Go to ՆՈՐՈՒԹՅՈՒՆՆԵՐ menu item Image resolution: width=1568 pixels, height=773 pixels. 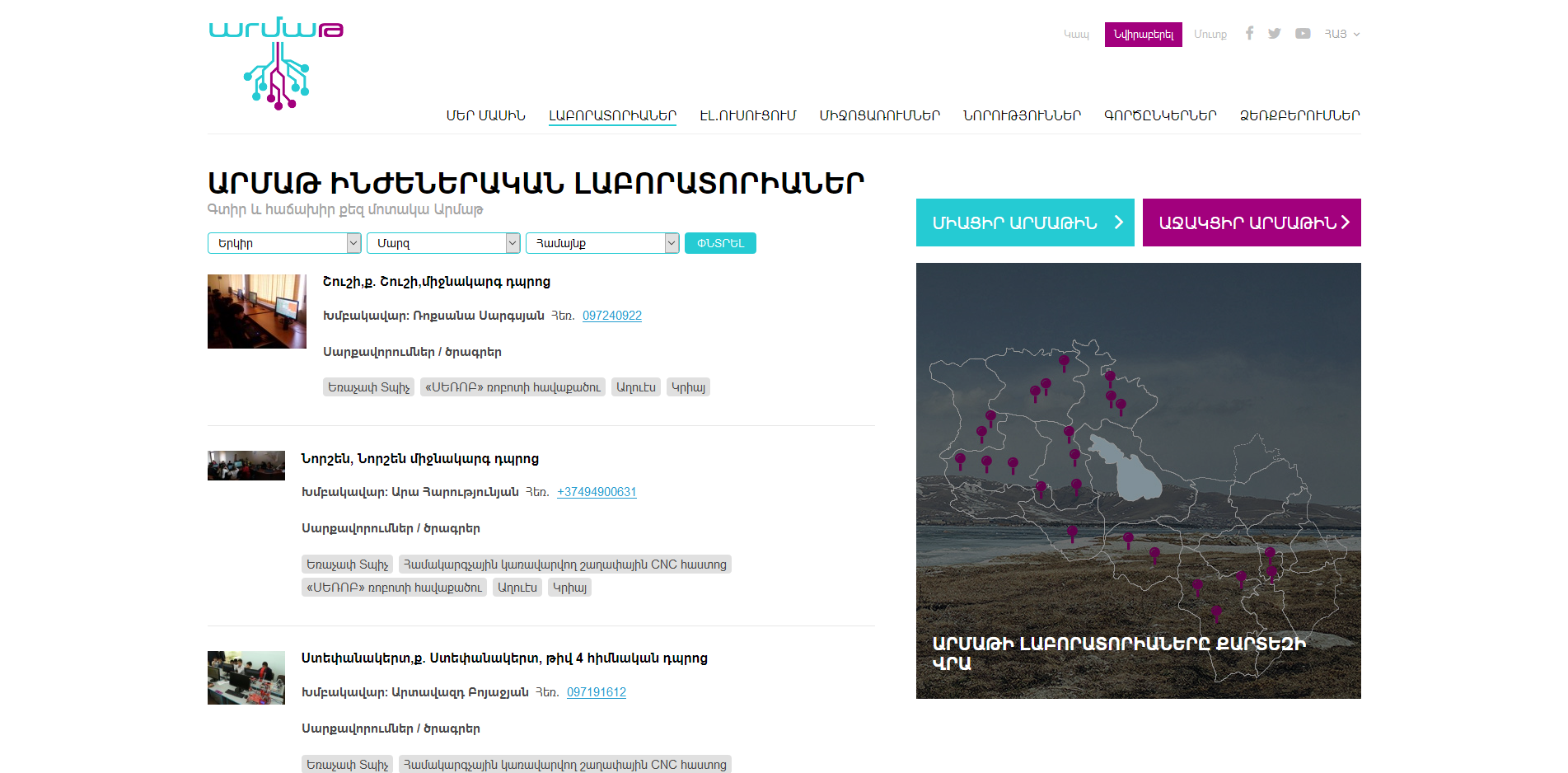tap(1023, 115)
